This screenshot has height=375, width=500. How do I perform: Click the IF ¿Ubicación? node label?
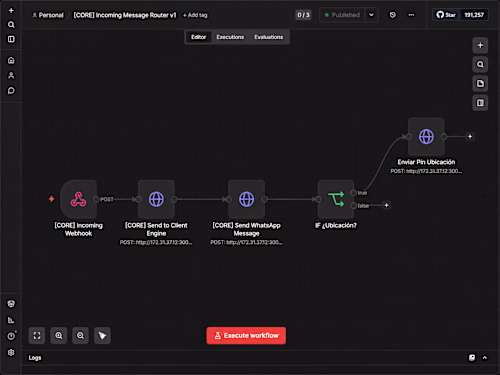click(x=336, y=225)
